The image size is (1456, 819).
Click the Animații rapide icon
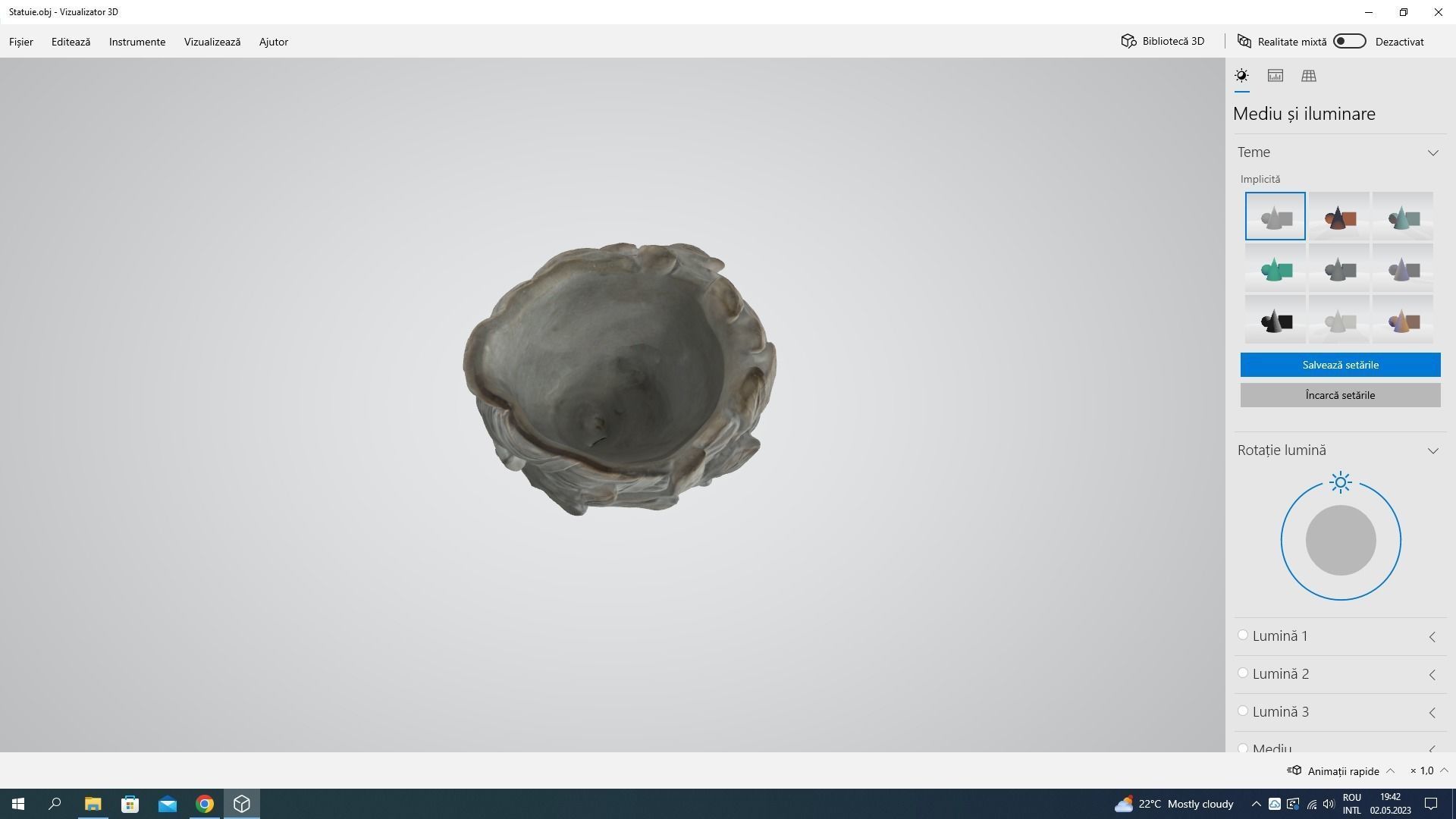tap(1294, 770)
